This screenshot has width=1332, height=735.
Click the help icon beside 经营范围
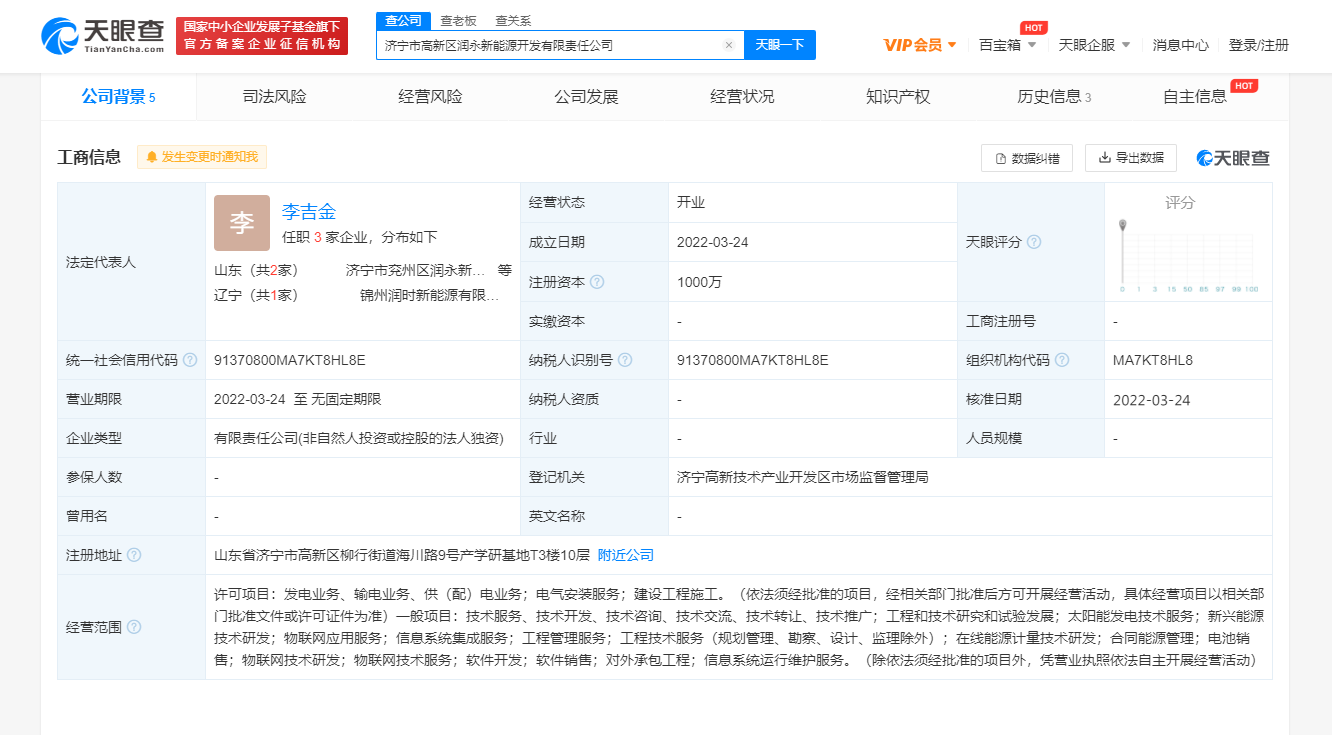(134, 627)
